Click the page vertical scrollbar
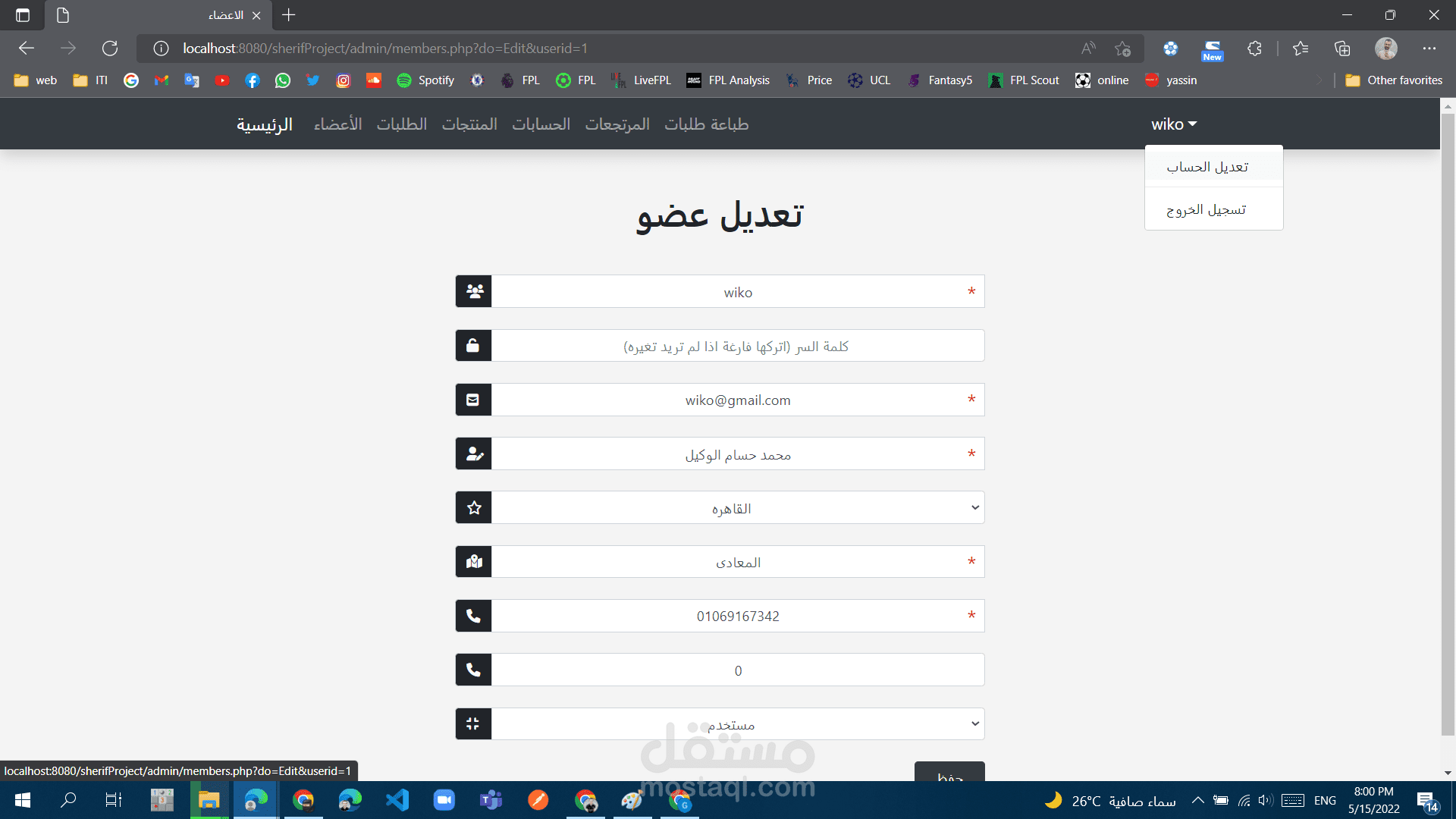Viewport: 1456px width, 819px height. coord(1448,425)
